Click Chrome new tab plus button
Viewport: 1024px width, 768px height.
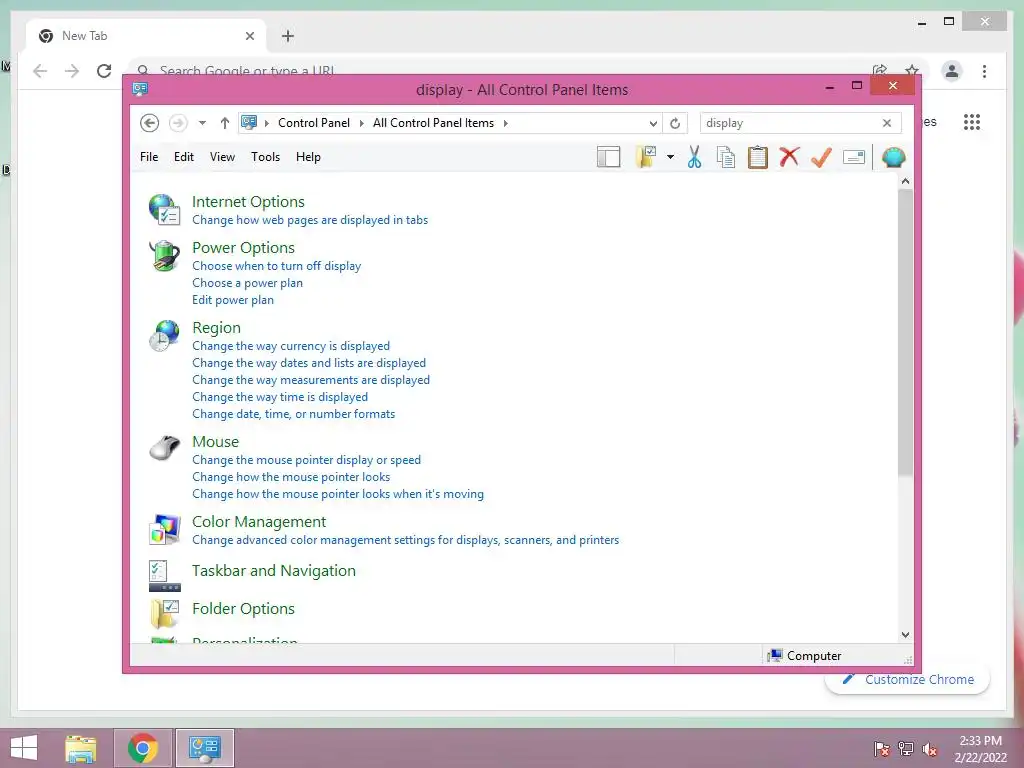288,36
